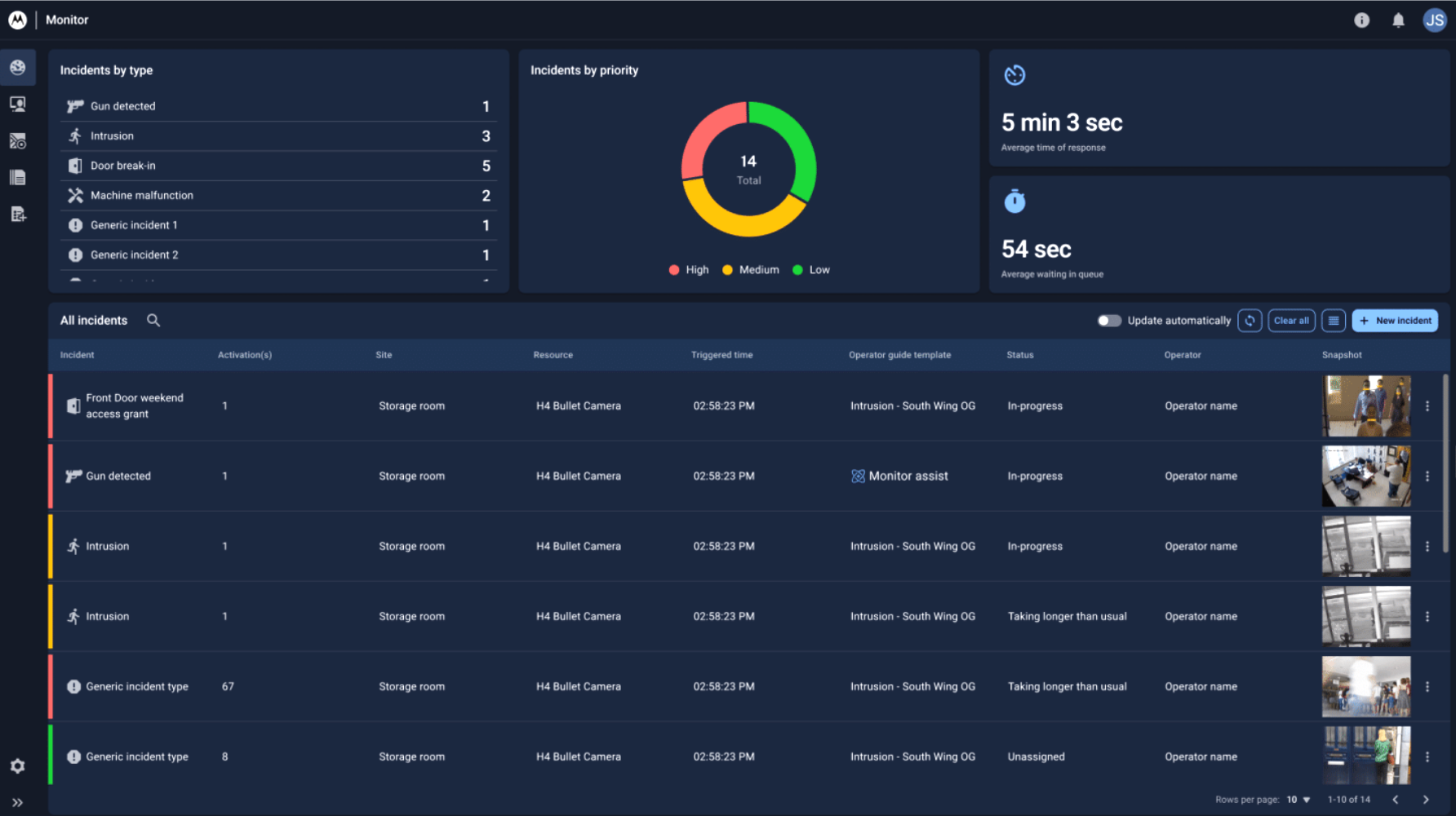
Task: Open the Gun detected snapshot thumbnail
Action: (1365, 476)
